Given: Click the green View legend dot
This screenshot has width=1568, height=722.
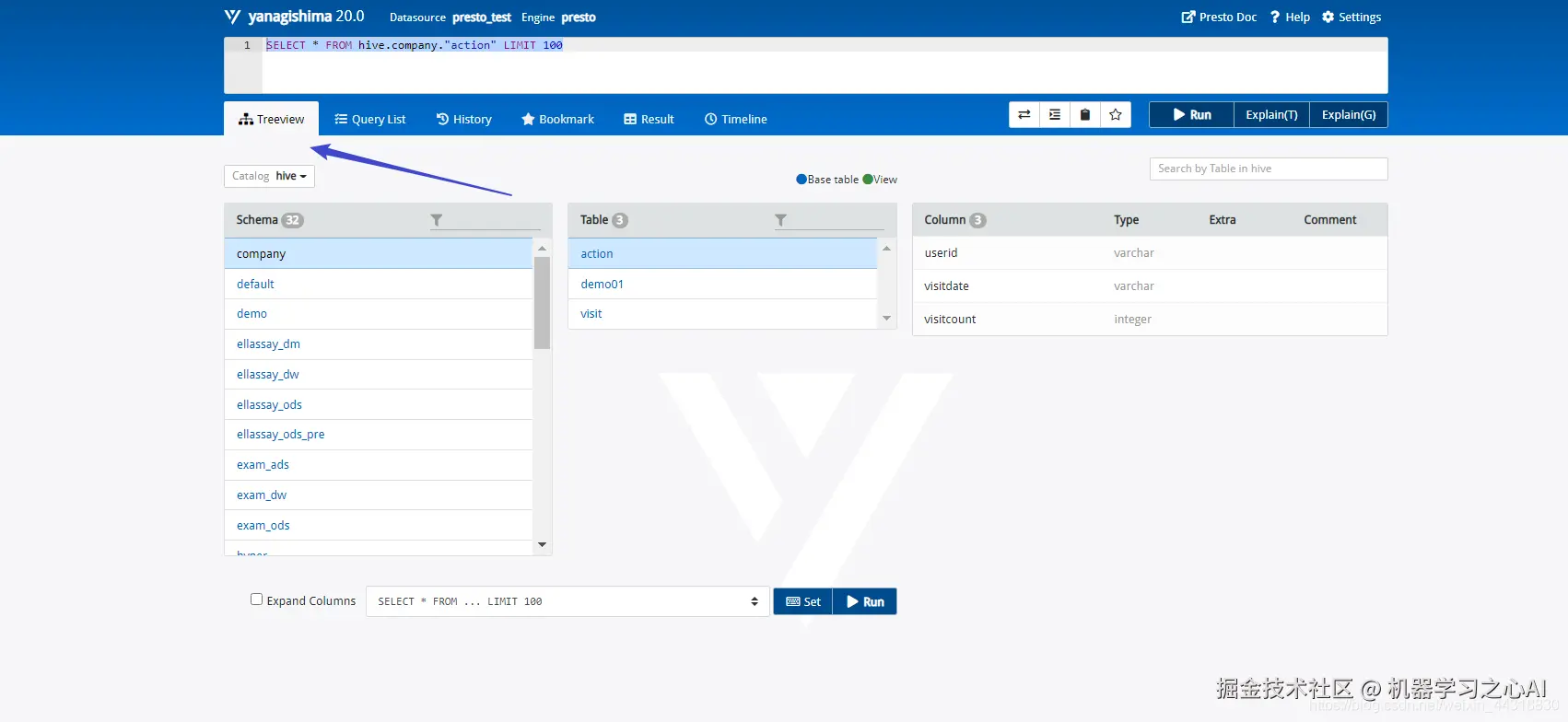Looking at the screenshot, I should (x=868, y=180).
